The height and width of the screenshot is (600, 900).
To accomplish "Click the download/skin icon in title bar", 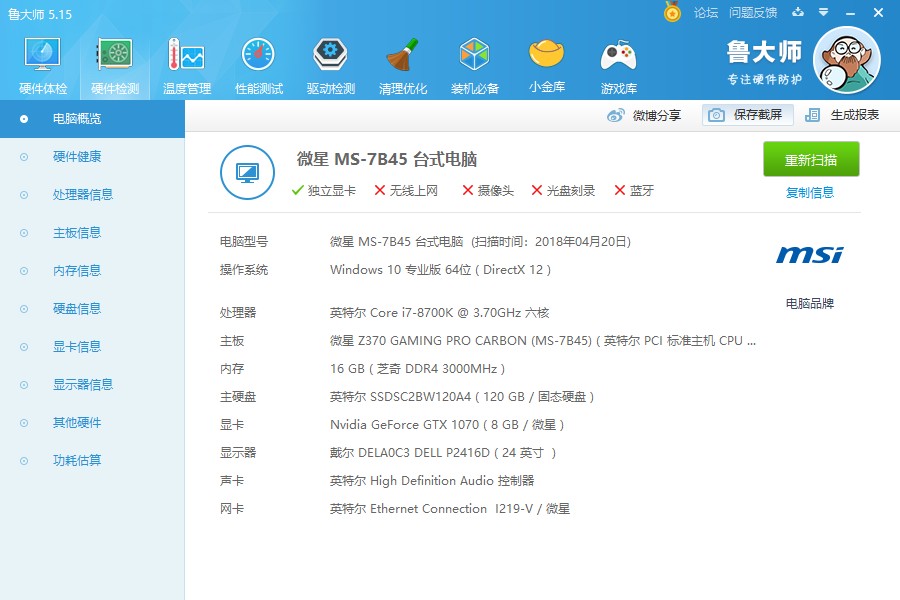I will coord(798,12).
